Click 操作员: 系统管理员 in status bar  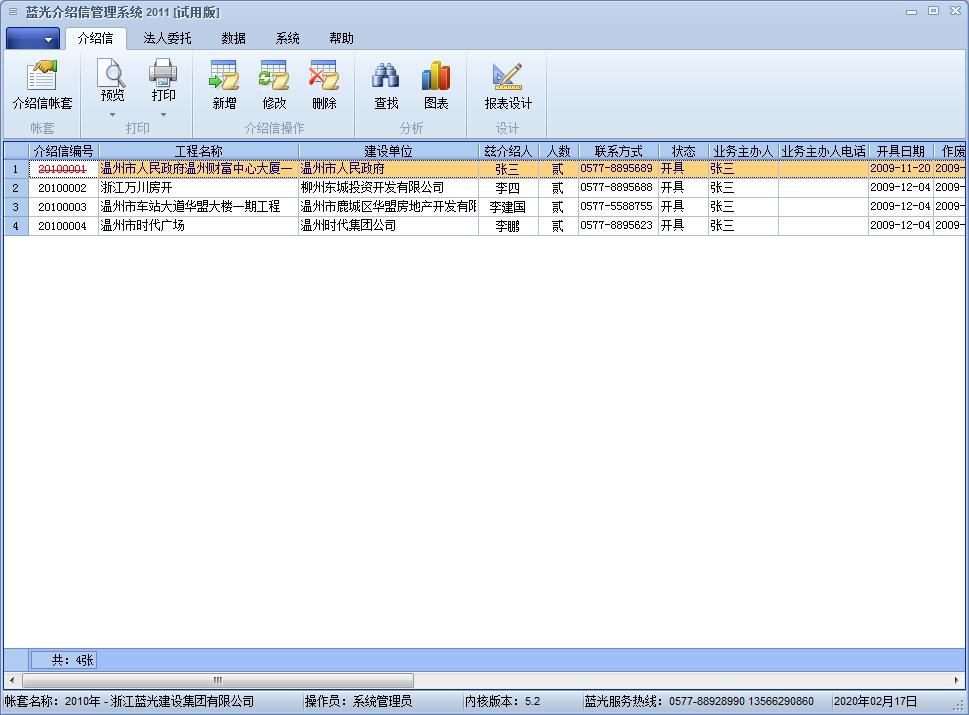[x=358, y=701]
